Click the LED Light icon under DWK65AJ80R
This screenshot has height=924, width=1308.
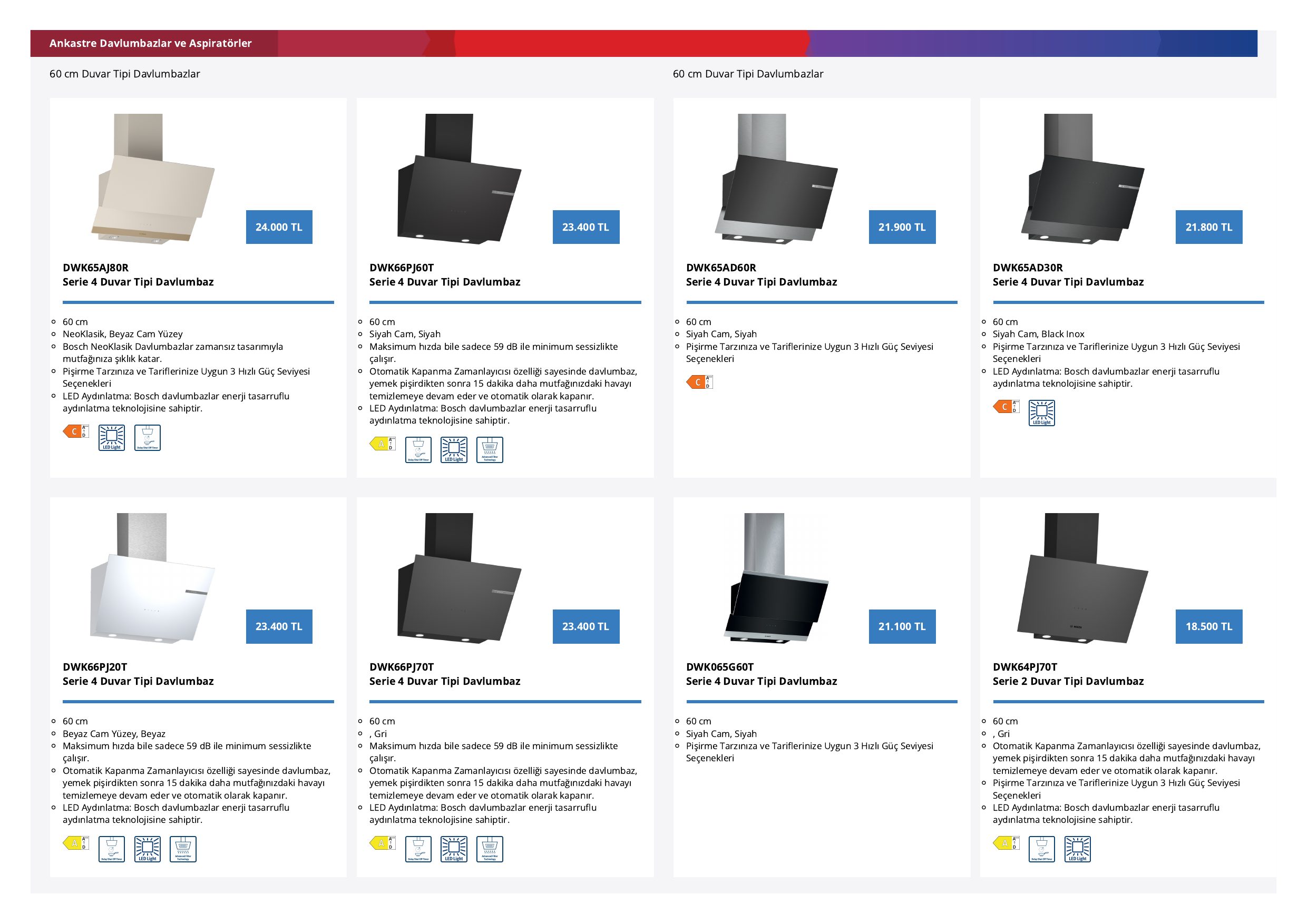coord(112,438)
